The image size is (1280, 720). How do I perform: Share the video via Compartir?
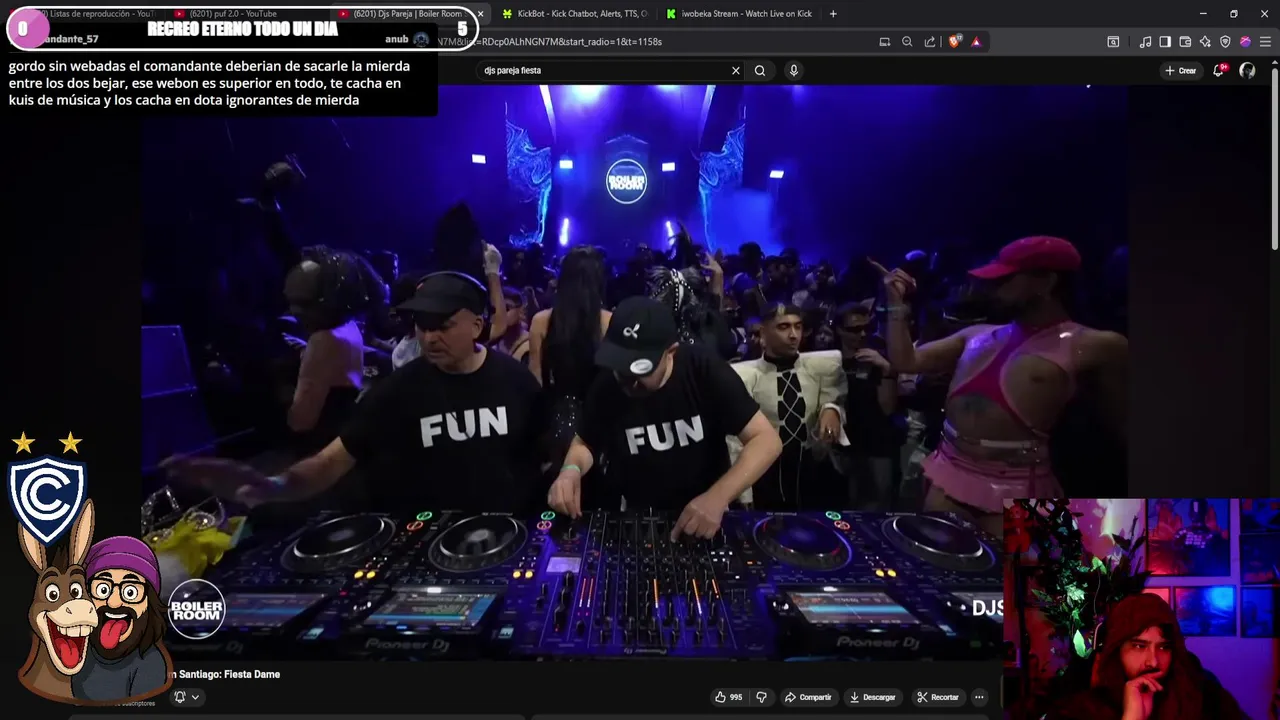(808, 697)
